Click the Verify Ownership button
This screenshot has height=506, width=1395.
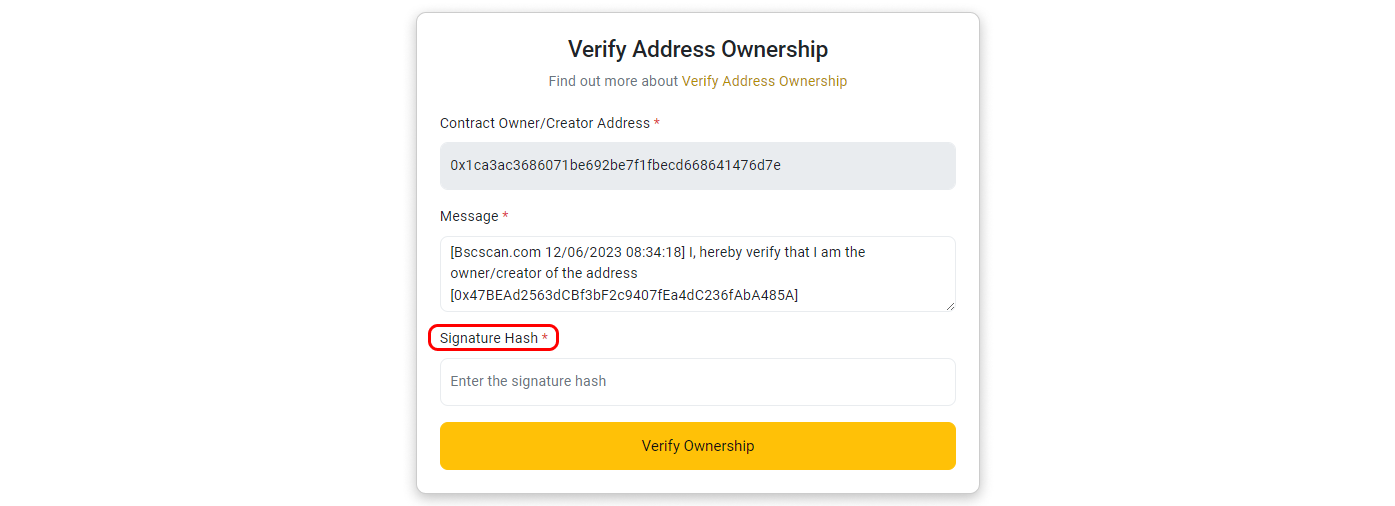tap(697, 446)
